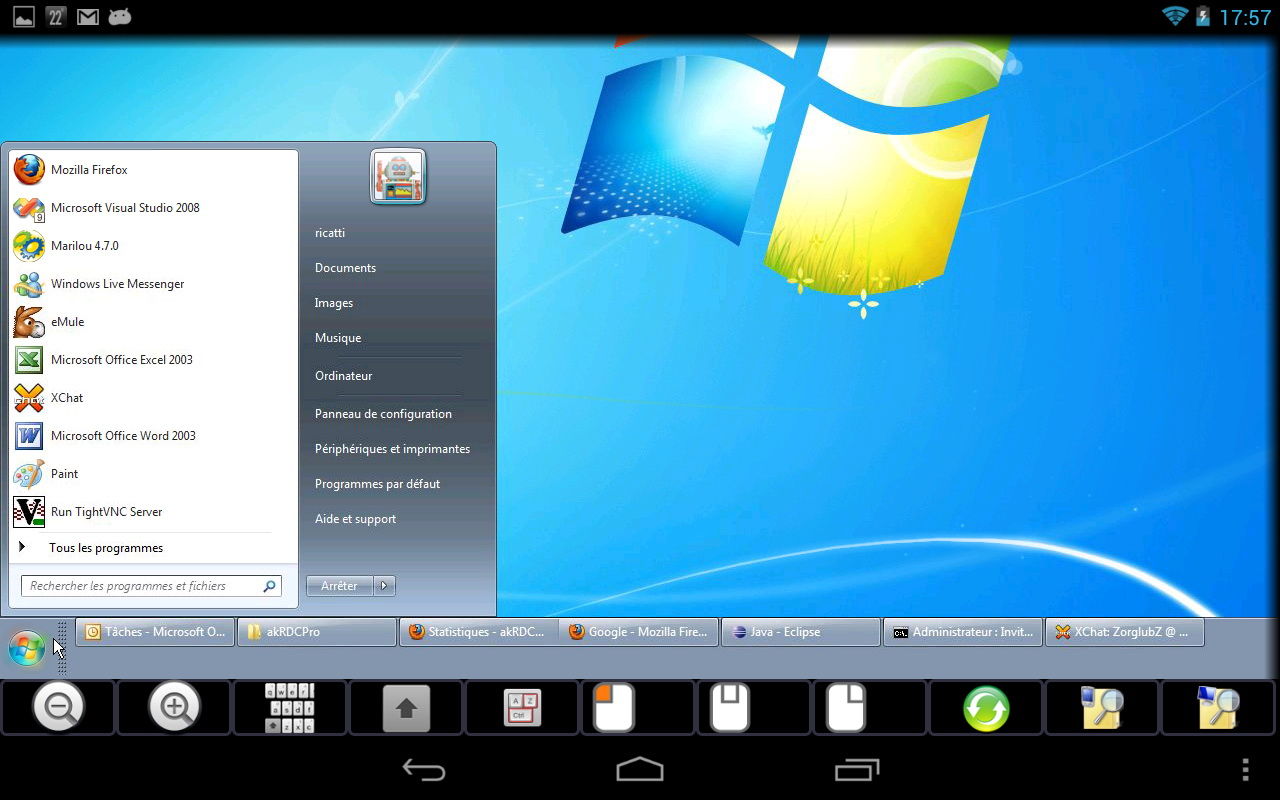Open the file browser icon on the far right toolbar

[1218, 707]
